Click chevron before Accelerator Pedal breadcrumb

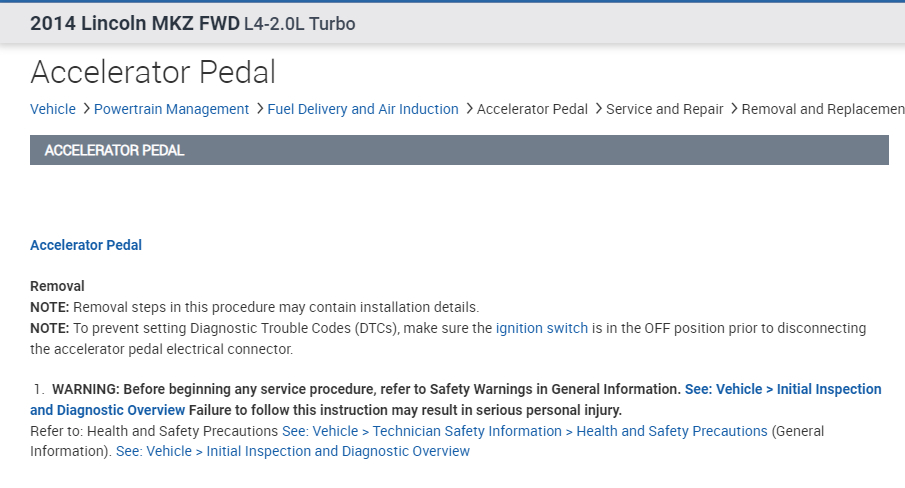pos(469,109)
